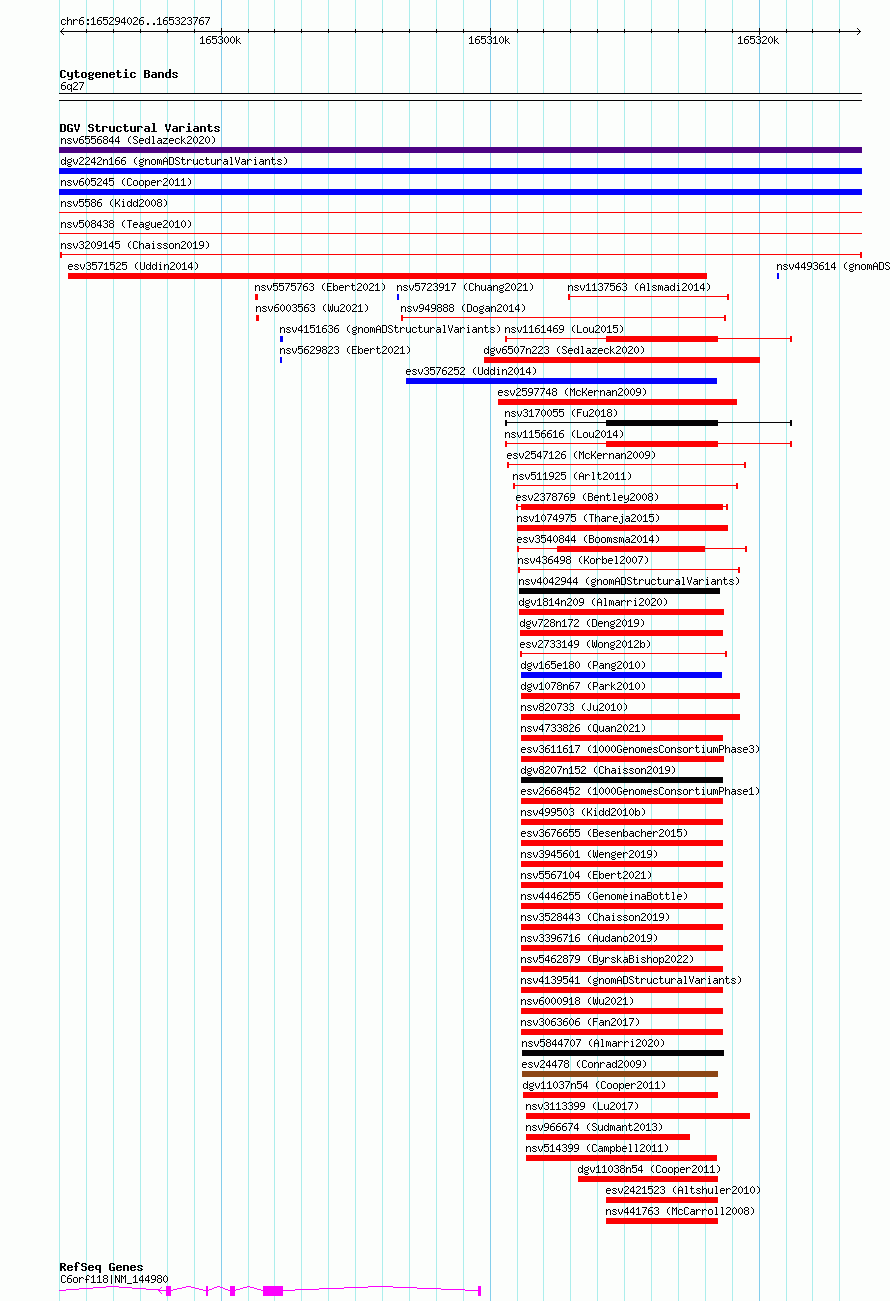The height and width of the screenshot is (1301, 890).
Task: Click variant nsv6003563 (Wu2021)
Action: coord(312,308)
